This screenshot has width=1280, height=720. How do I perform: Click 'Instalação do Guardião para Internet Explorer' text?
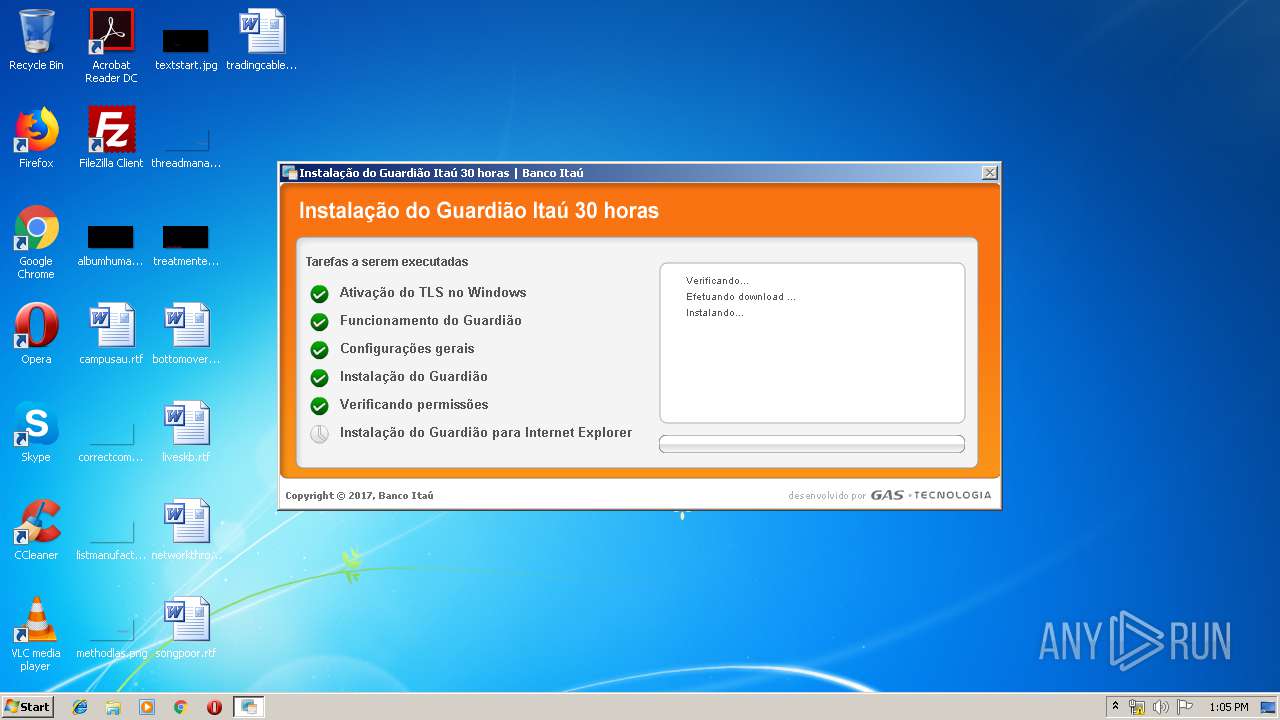pyautogui.click(x=486, y=433)
